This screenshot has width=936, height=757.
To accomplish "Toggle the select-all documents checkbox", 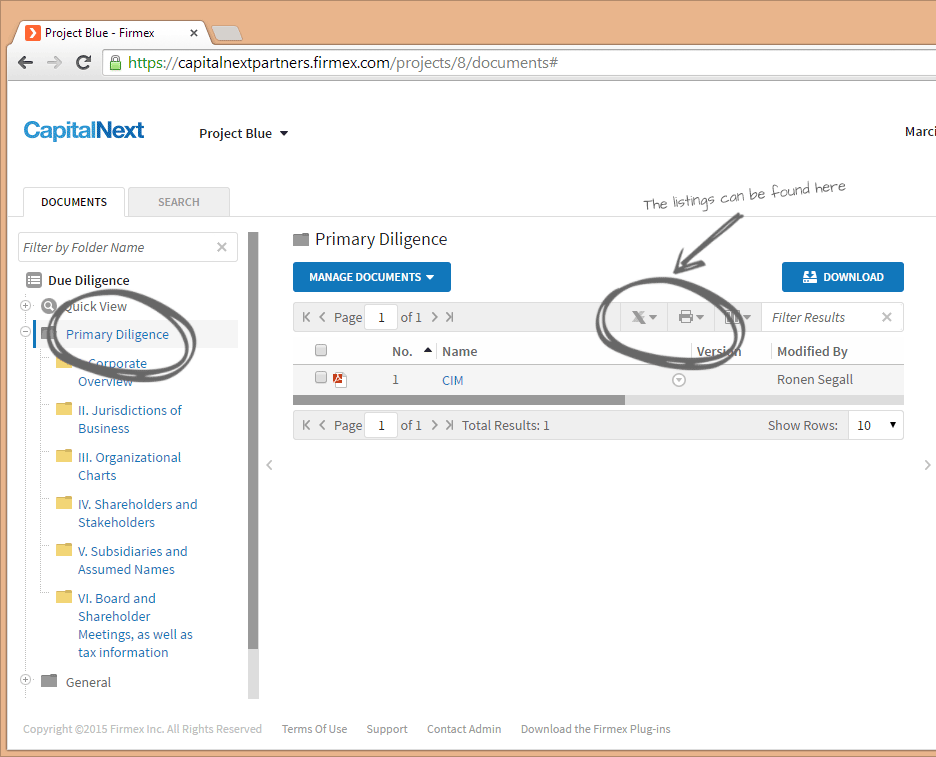I will tap(321, 350).
